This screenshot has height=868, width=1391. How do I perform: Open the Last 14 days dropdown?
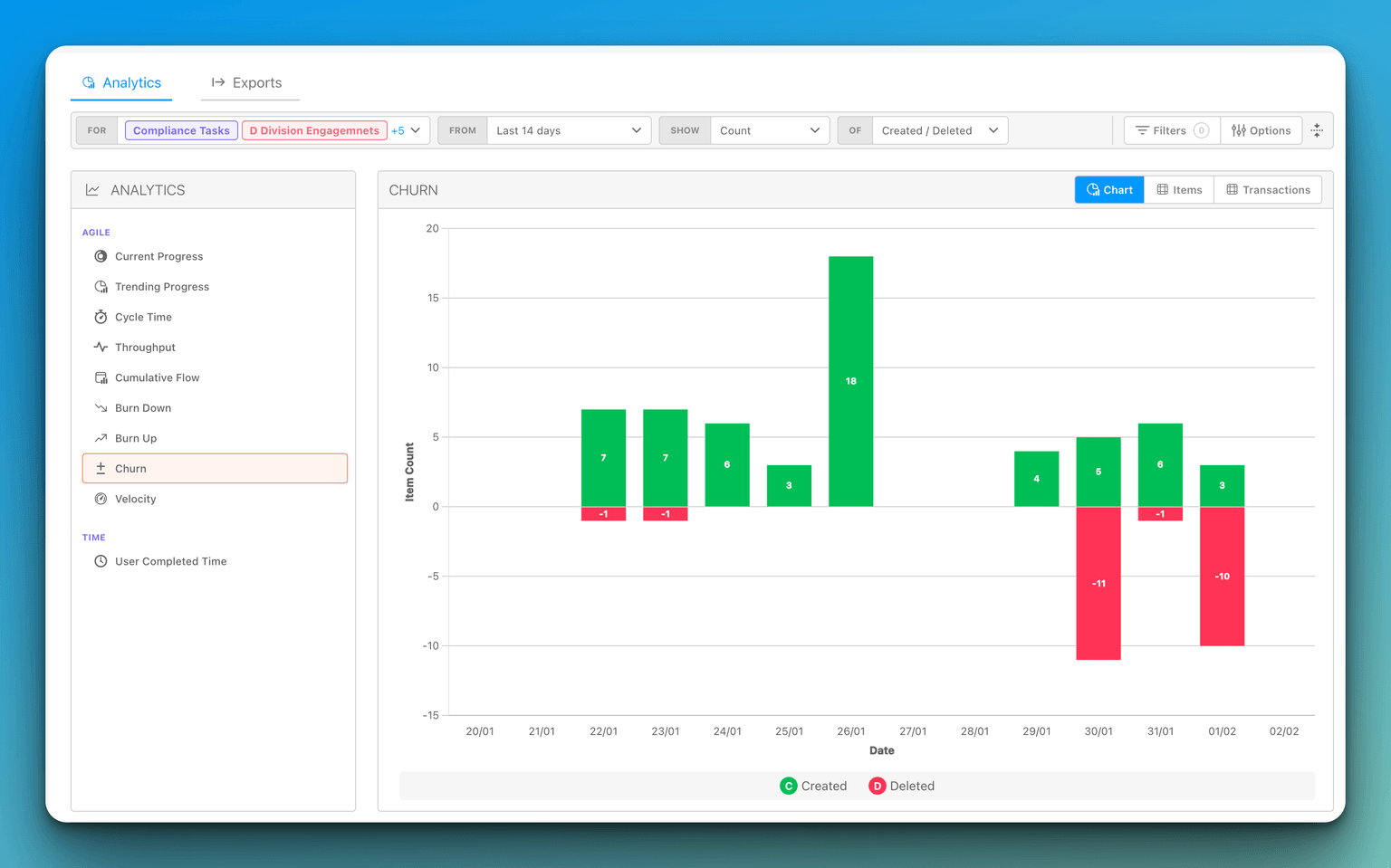(568, 130)
